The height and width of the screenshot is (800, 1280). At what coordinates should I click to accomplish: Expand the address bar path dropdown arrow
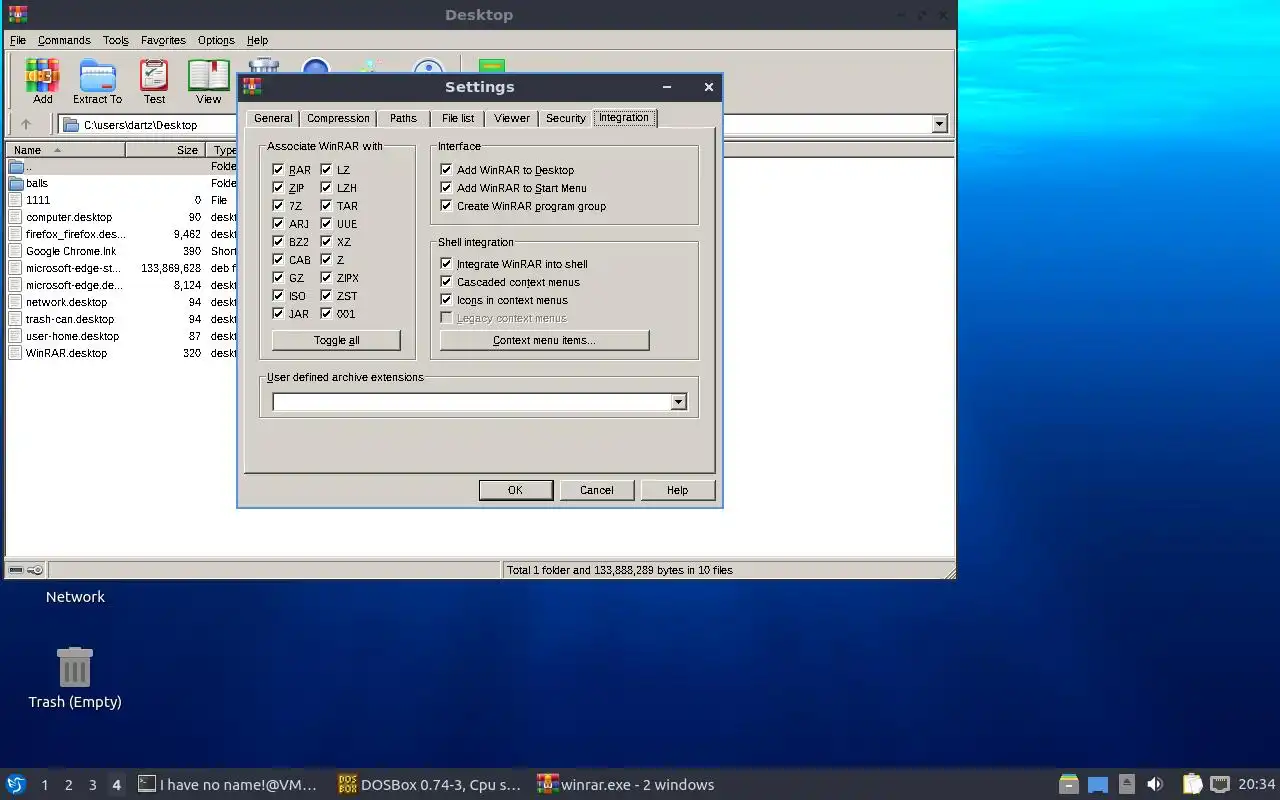[x=939, y=125]
